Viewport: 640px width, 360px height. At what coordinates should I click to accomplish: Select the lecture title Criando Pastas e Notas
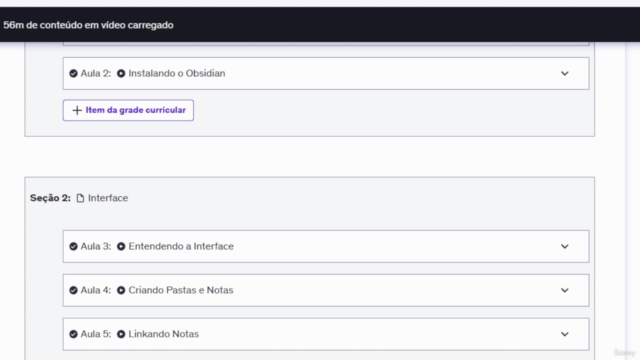click(181, 290)
